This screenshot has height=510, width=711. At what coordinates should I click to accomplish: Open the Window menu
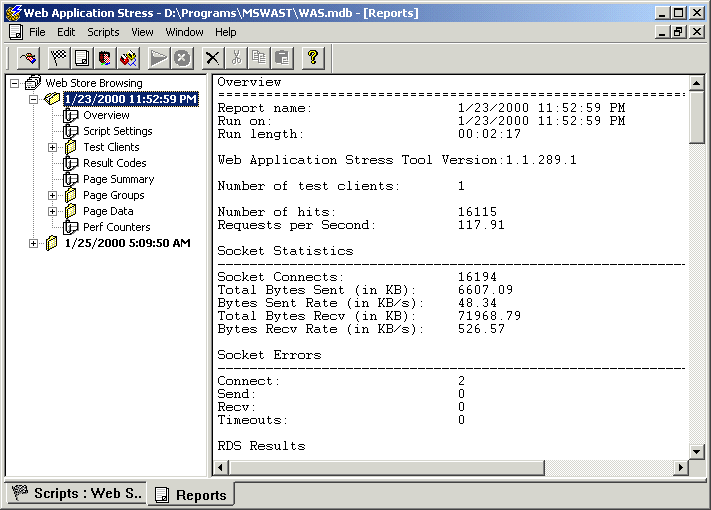184,32
